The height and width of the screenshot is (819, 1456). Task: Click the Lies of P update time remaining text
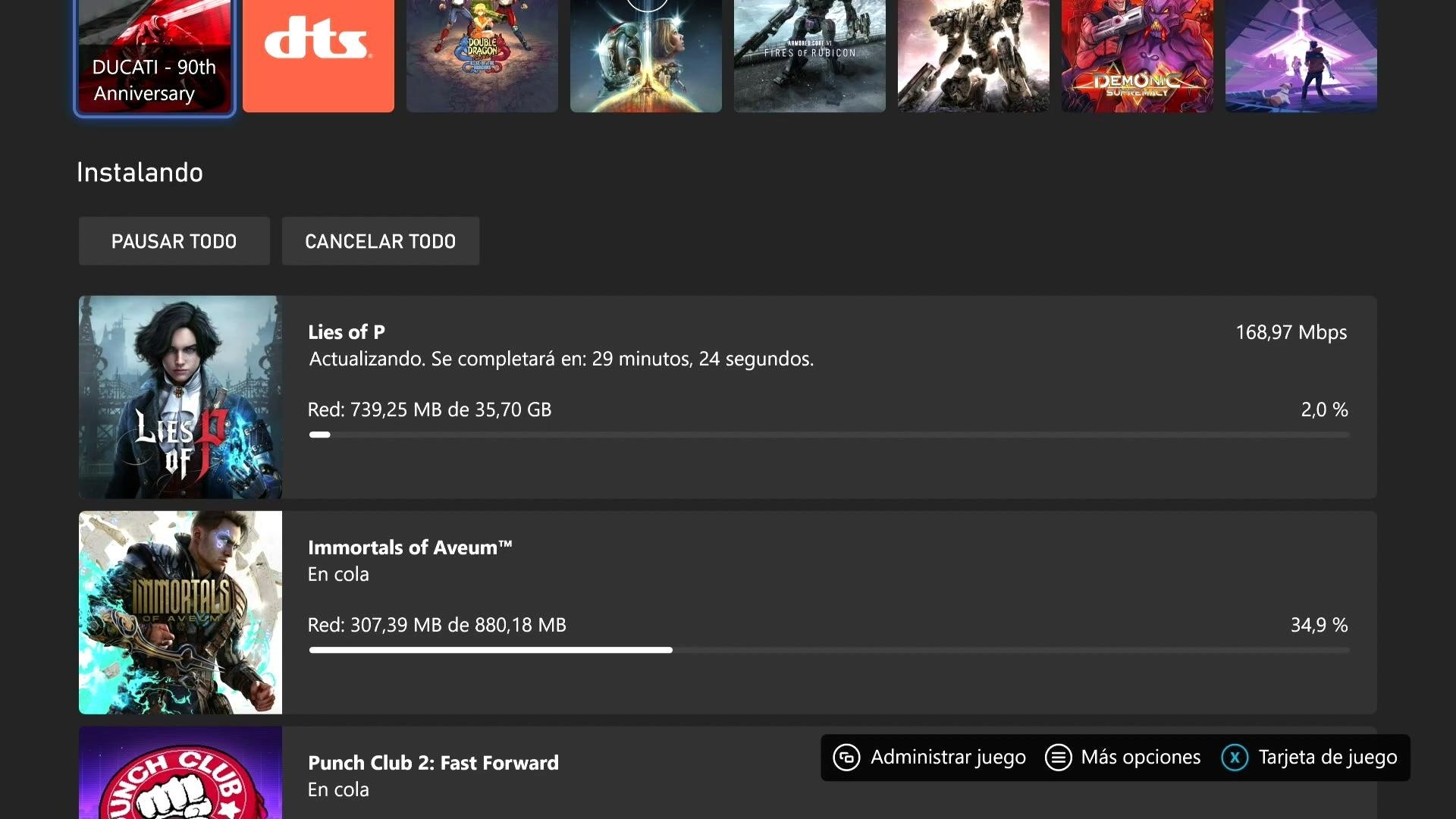pyautogui.click(x=561, y=359)
